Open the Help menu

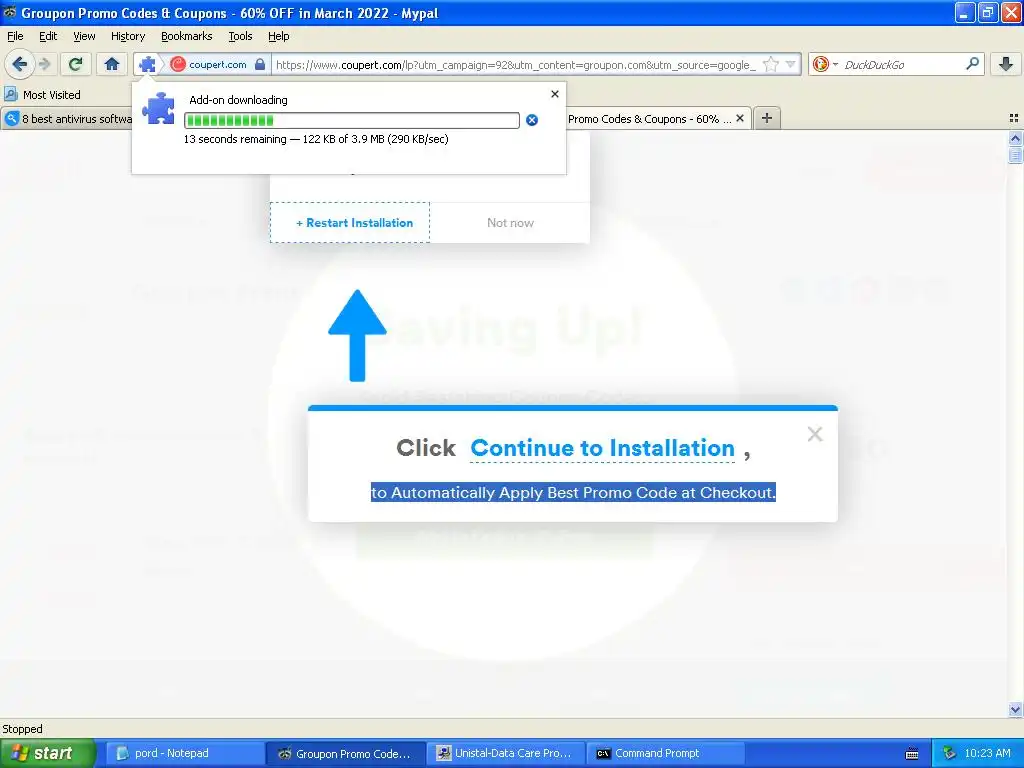[278, 36]
